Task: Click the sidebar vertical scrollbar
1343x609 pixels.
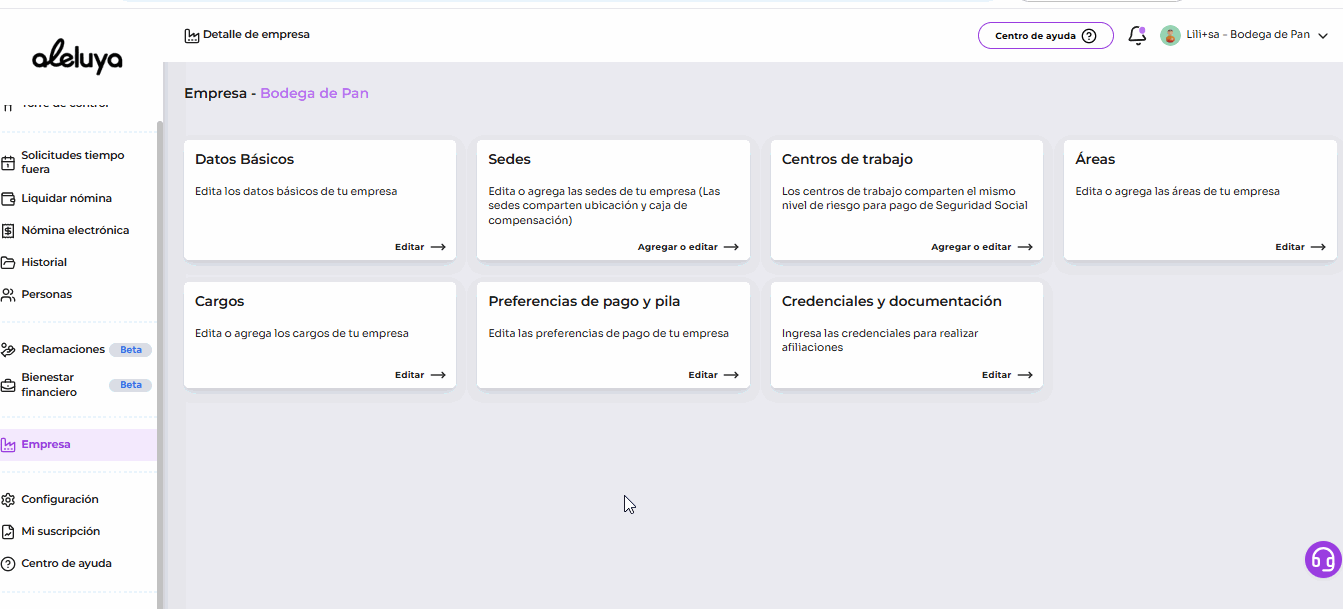Action: pos(160,300)
